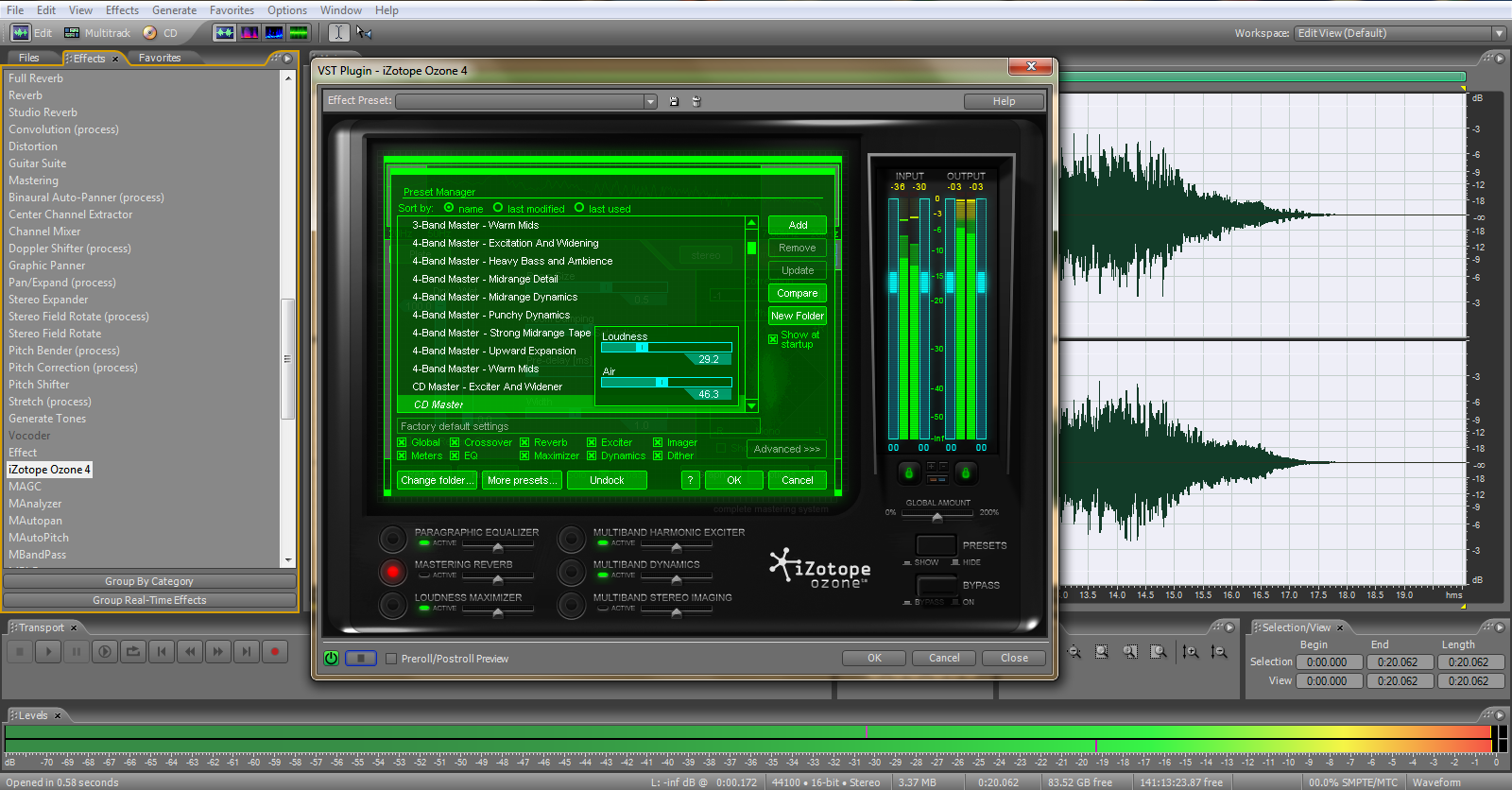Toggle the effect power button

[x=332, y=658]
